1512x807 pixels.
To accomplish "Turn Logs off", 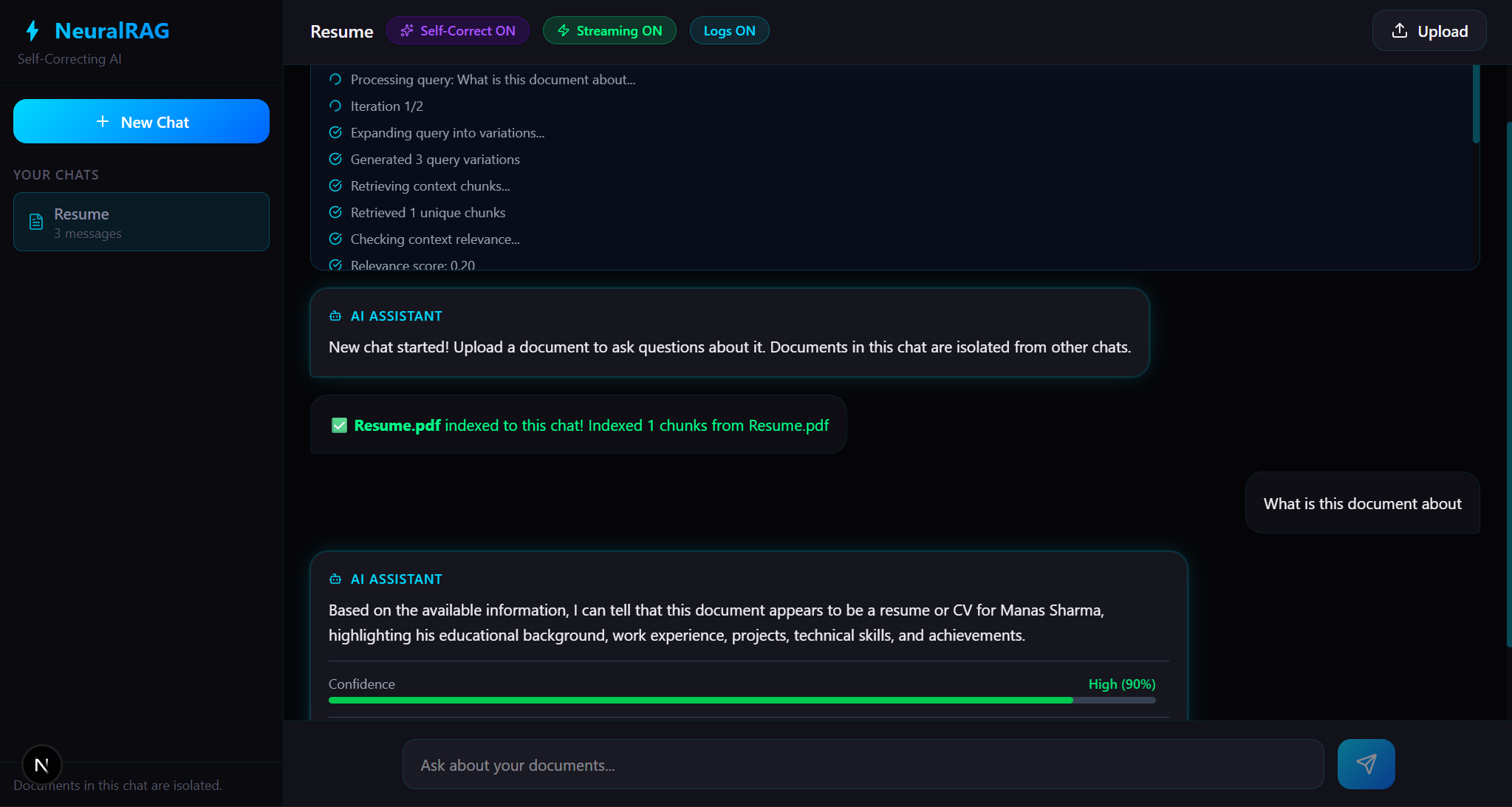I will coord(729,30).
